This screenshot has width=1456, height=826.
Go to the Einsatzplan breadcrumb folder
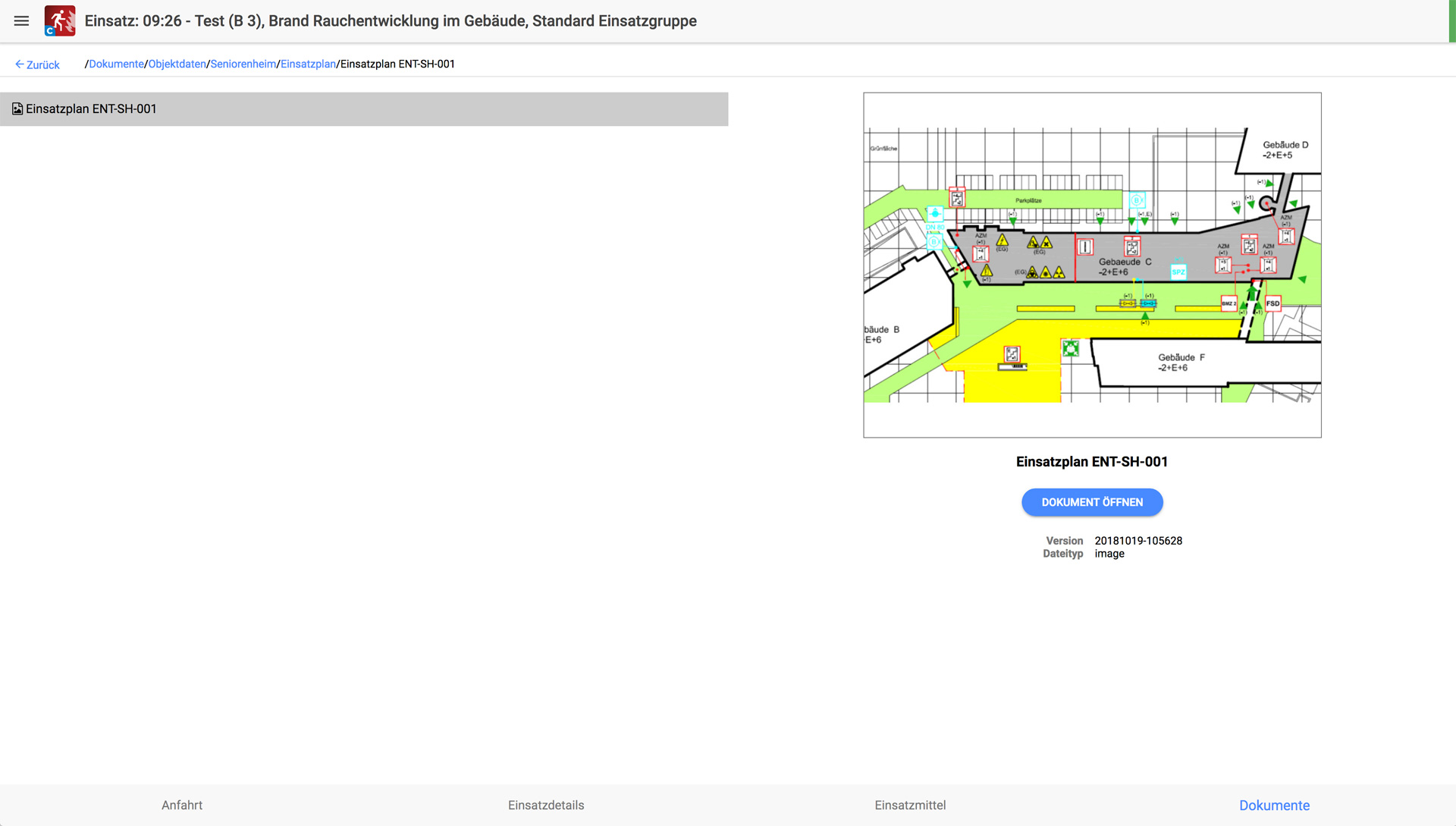click(x=308, y=64)
